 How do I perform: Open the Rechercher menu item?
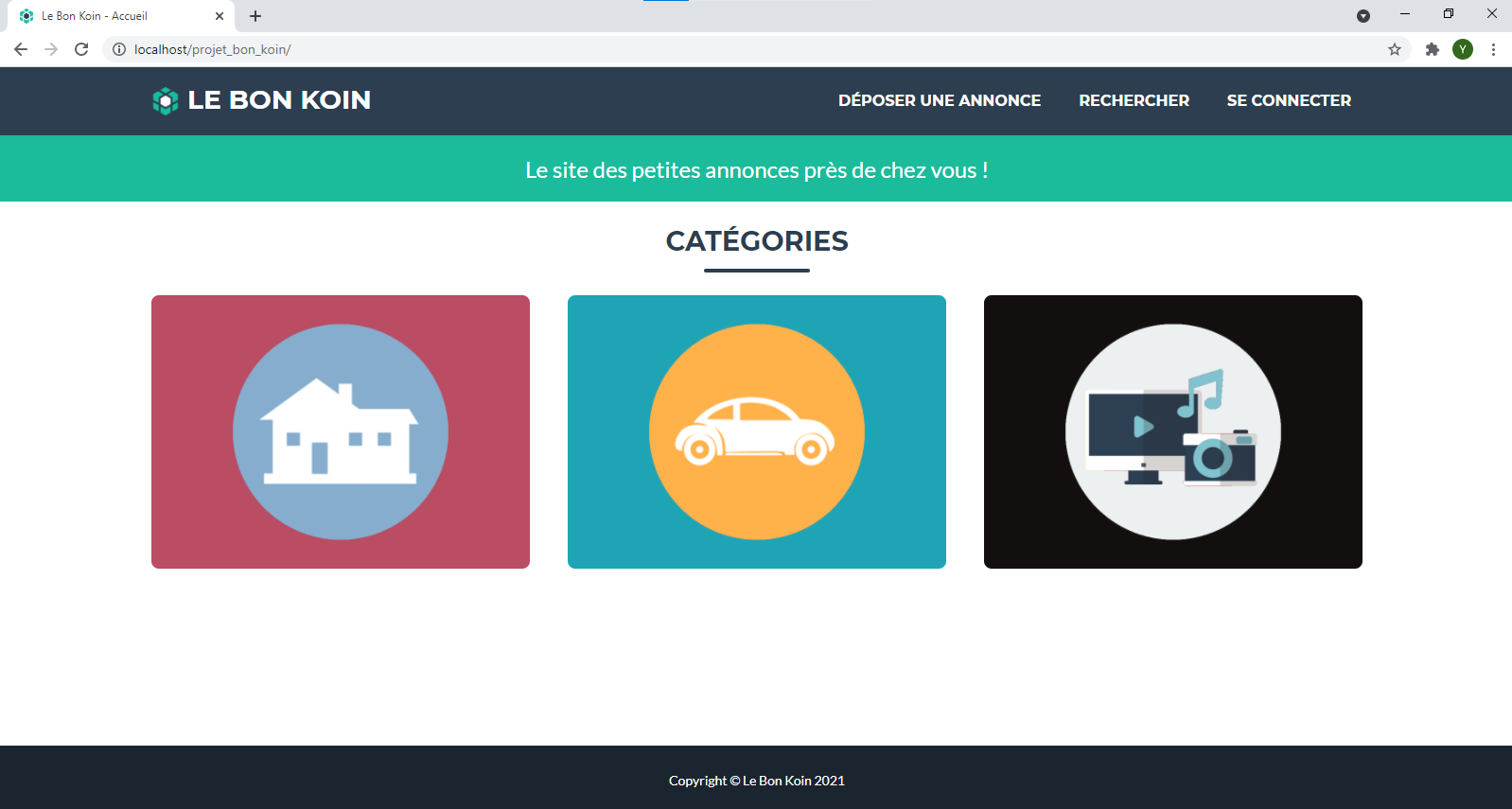tap(1134, 100)
